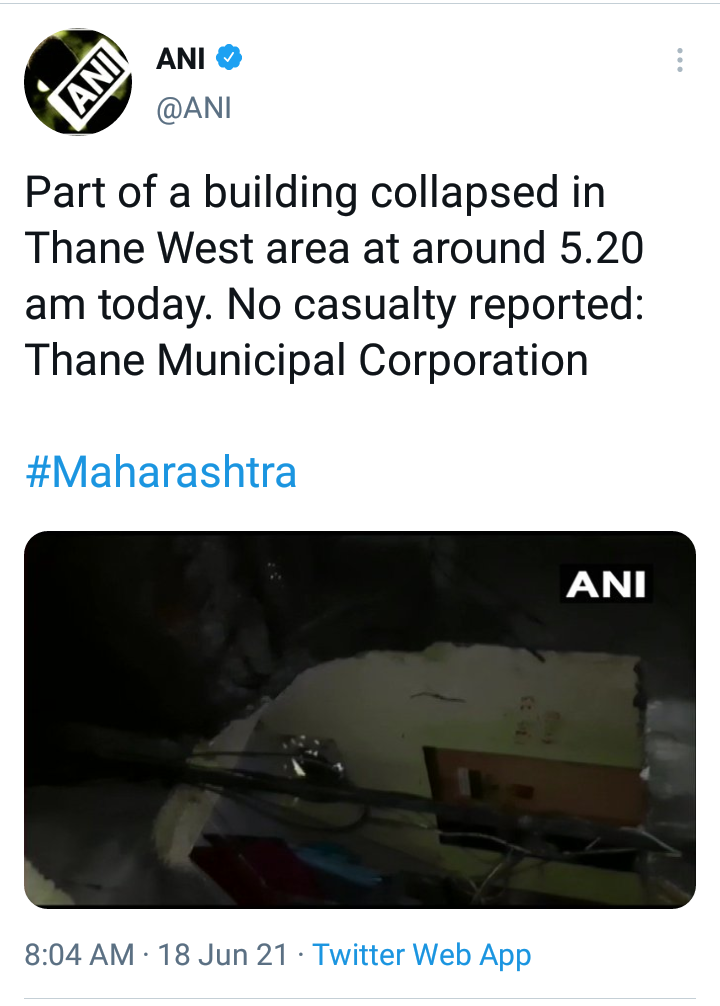Click the "Part of a building collapsed" line
720x1006 pixels.
pyautogui.click(x=315, y=193)
